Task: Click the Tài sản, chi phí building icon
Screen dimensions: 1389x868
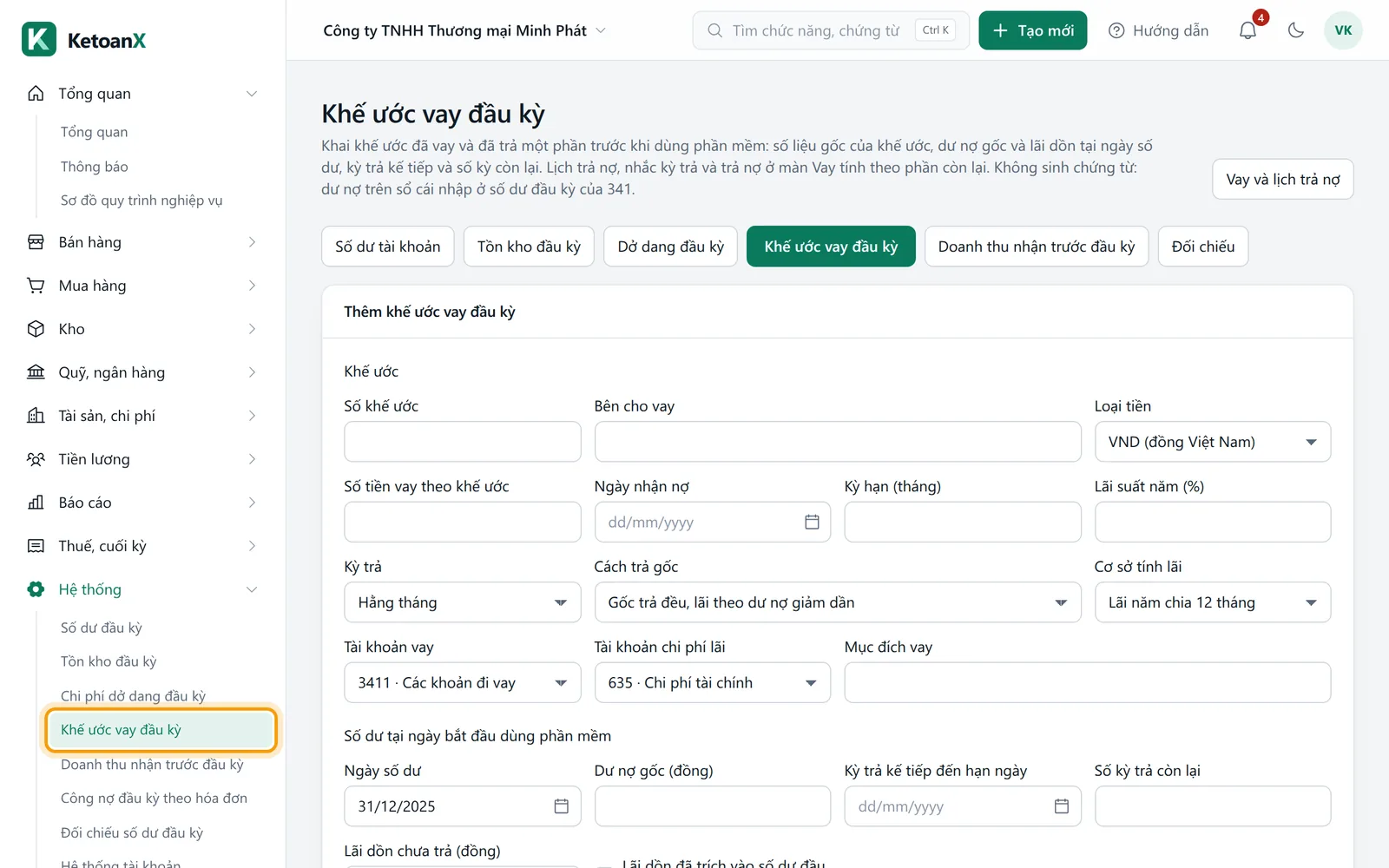Action: coord(36,416)
